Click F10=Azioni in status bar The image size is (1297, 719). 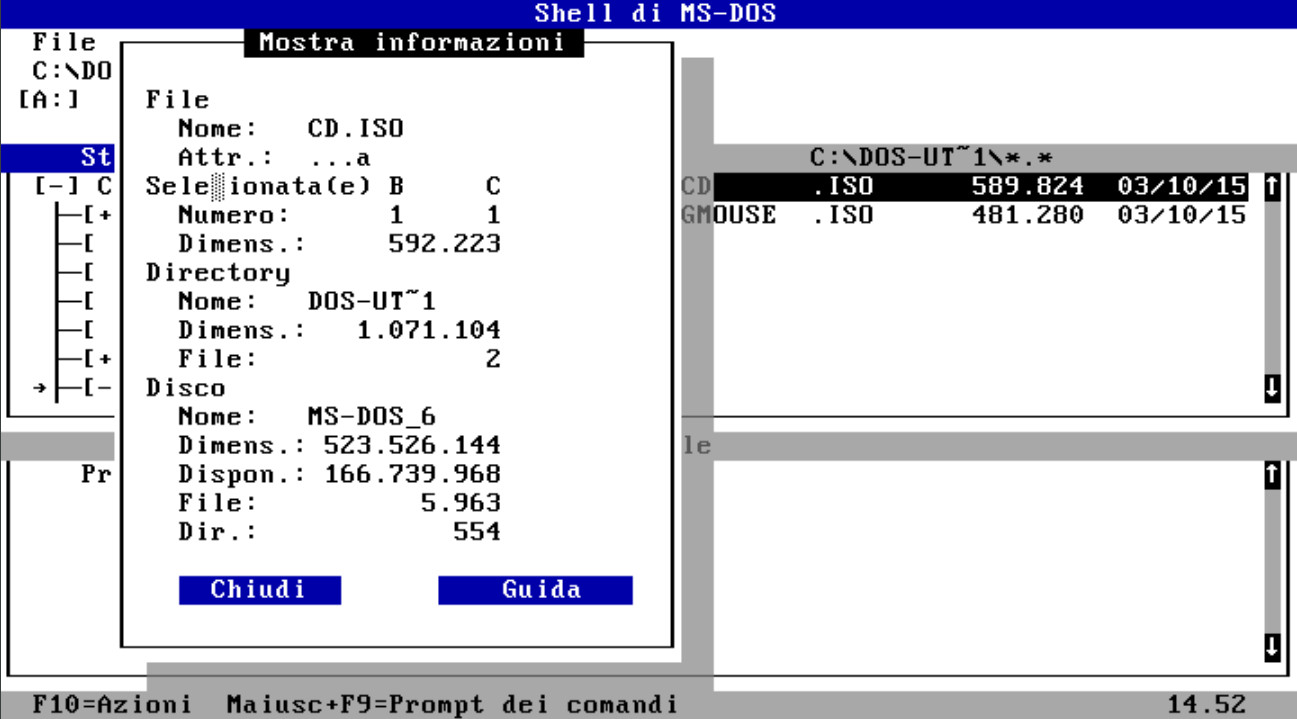pyautogui.click(x=112, y=705)
